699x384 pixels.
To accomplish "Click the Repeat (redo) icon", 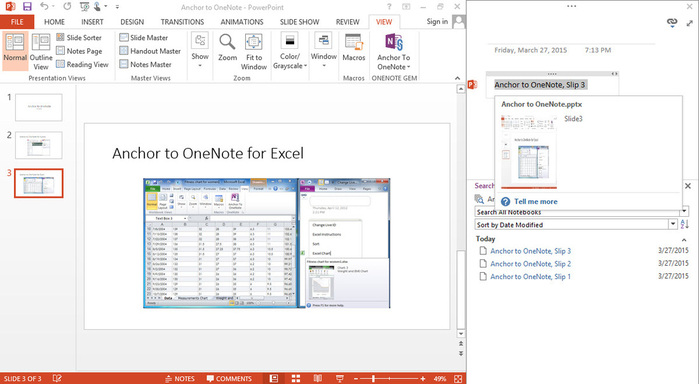I will 67,7.
